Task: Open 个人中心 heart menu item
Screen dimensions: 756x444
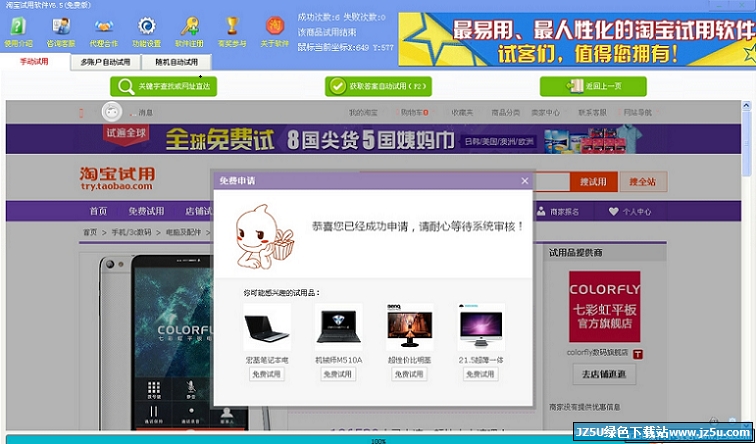Action: pyautogui.click(x=630, y=212)
